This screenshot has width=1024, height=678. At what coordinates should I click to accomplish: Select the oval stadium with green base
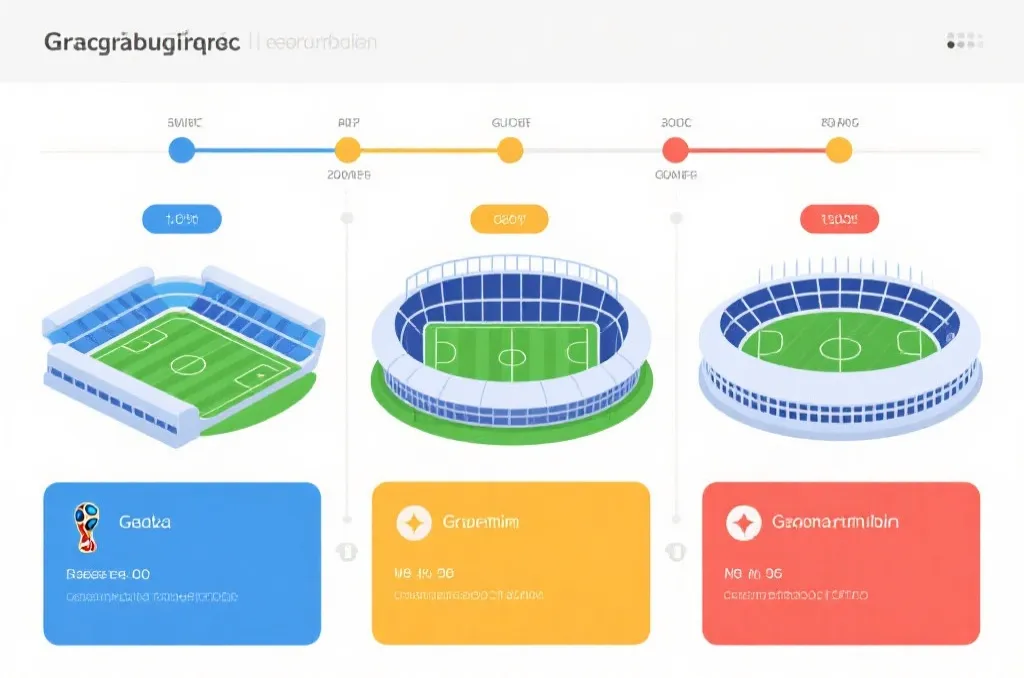(511, 349)
